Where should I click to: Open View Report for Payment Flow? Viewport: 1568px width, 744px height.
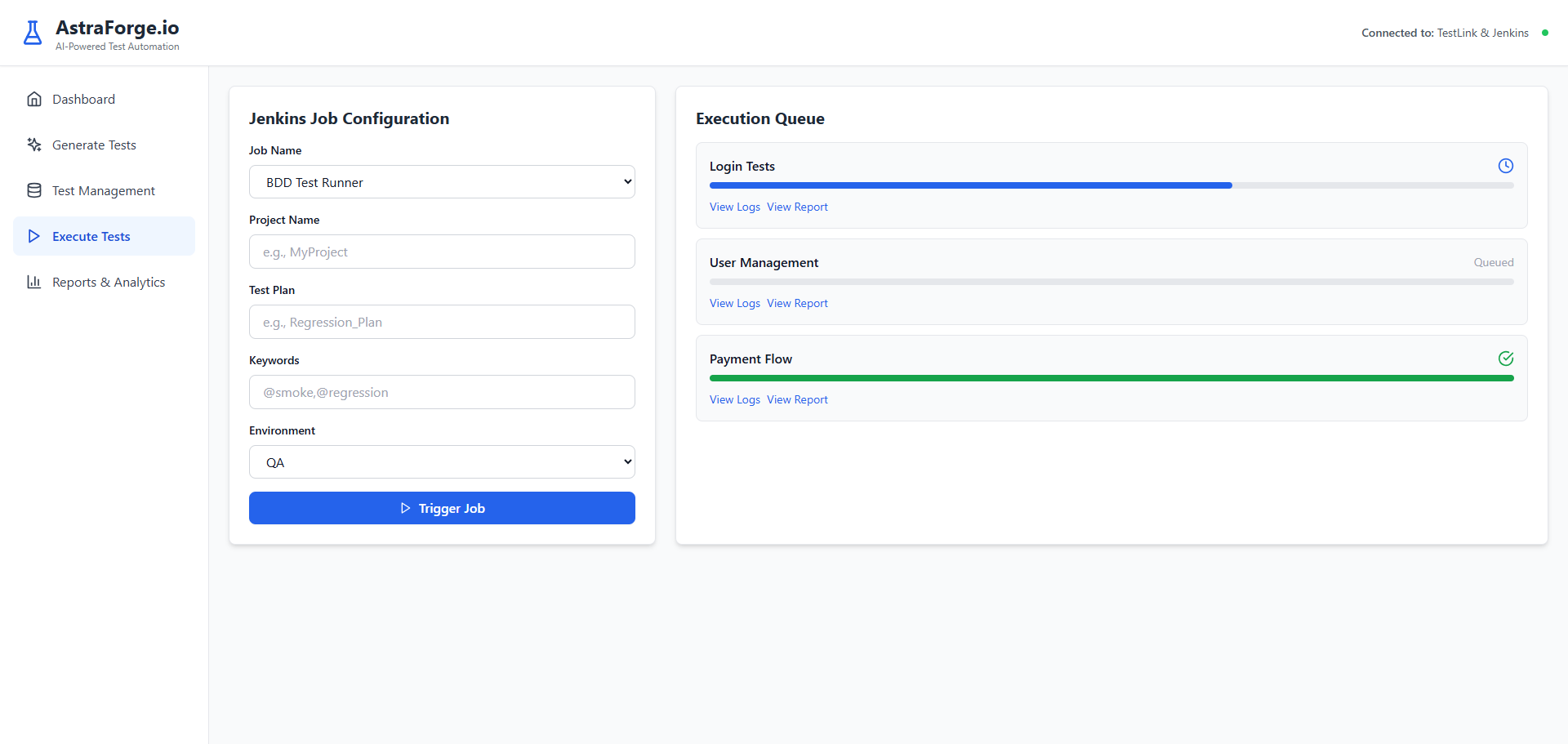click(x=797, y=399)
